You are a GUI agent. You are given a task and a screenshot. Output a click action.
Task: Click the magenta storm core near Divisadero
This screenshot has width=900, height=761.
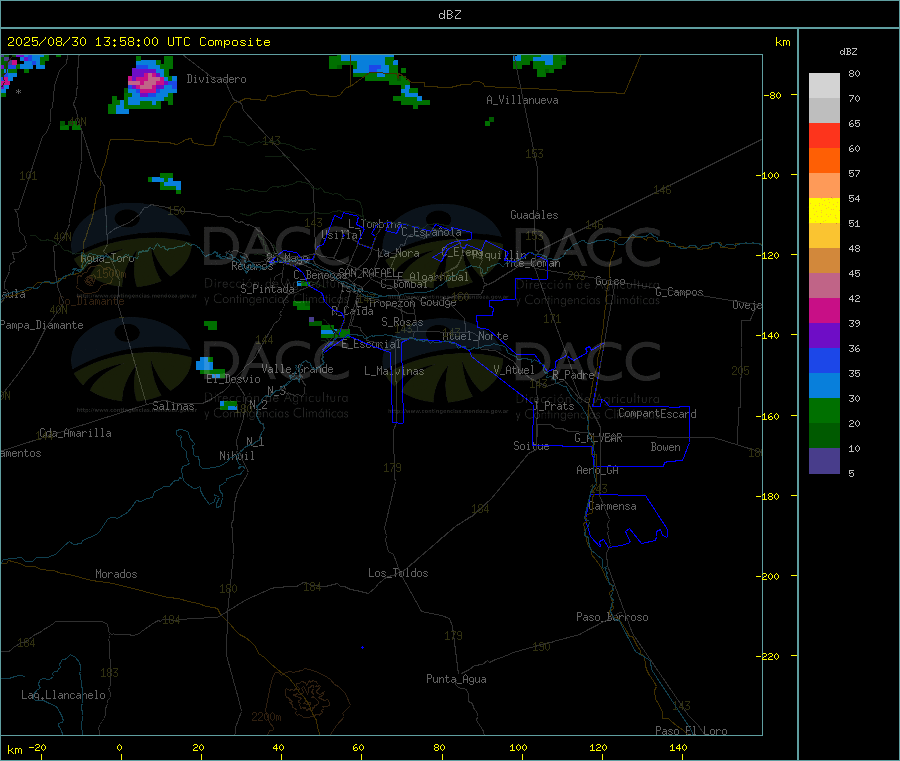pos(148,81)
